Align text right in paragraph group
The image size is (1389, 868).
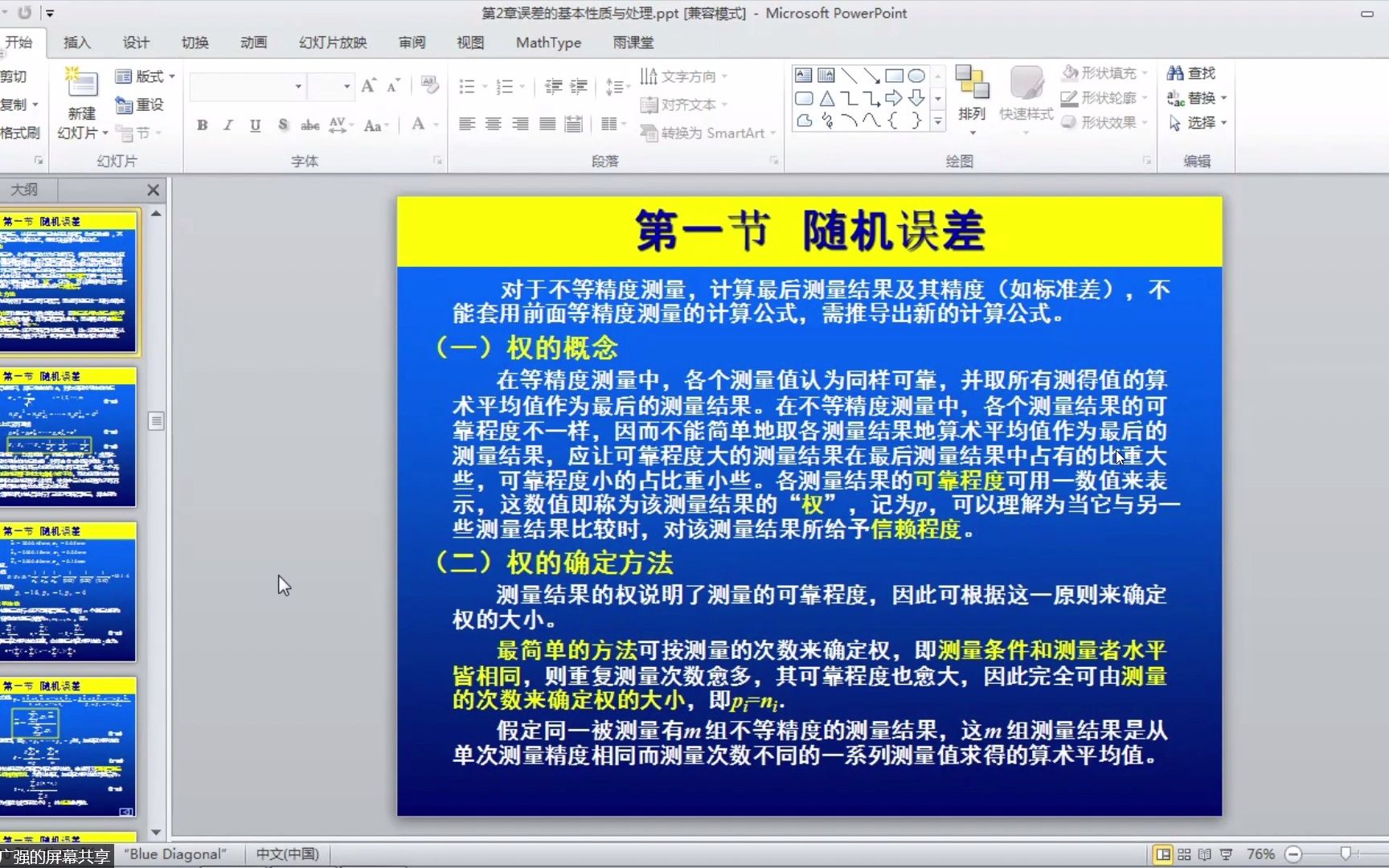point(521,124)
